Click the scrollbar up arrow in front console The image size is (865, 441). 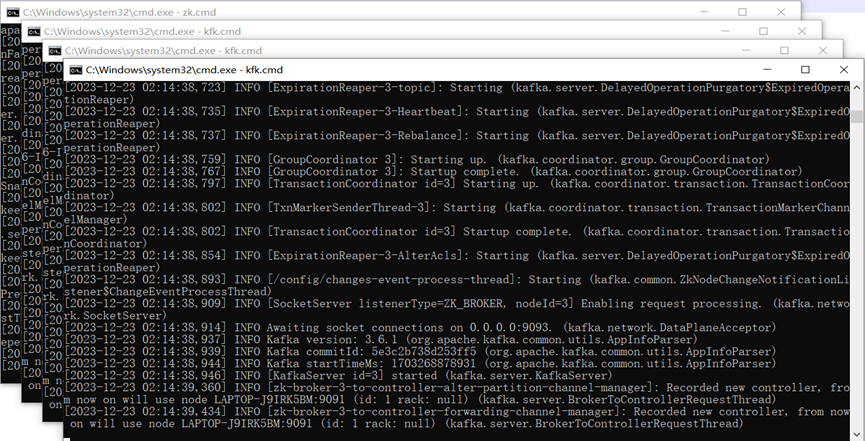tap(857, 87)
